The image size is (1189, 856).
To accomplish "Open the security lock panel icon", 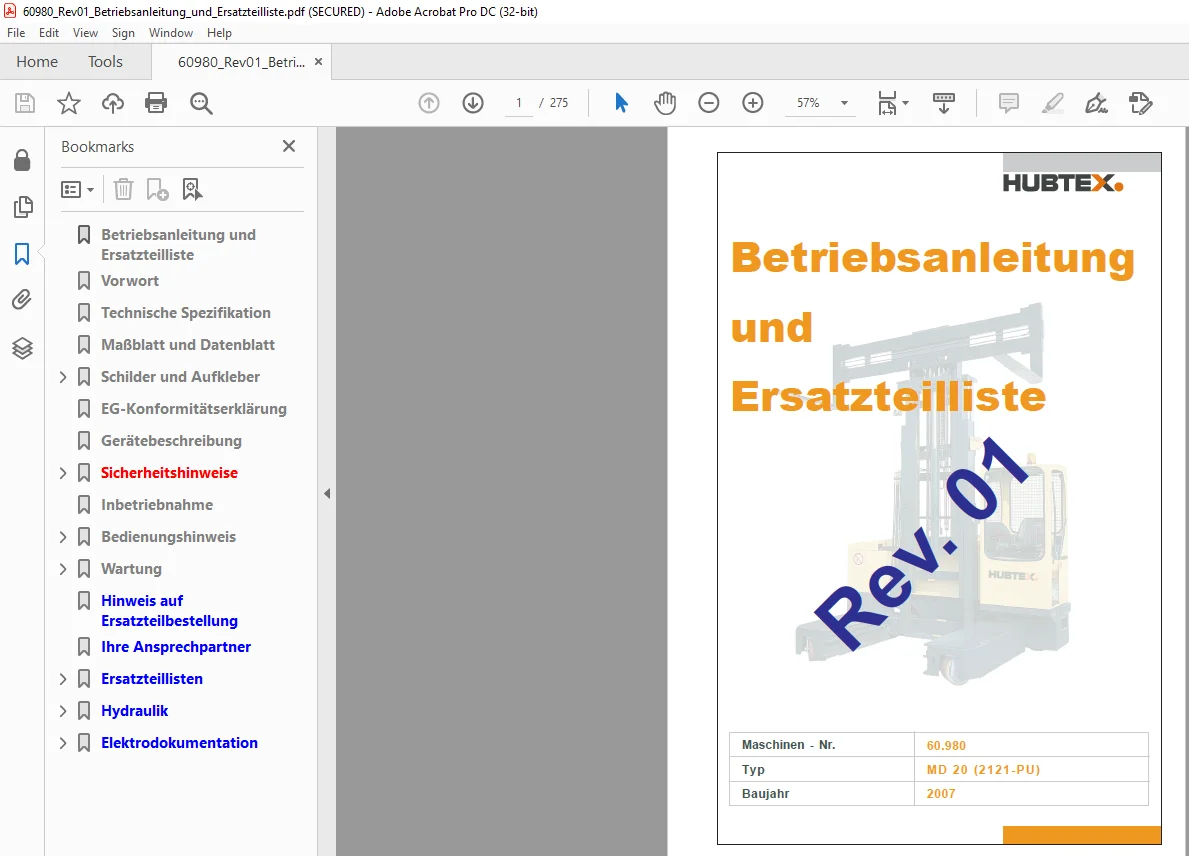I will coord(22,160).
